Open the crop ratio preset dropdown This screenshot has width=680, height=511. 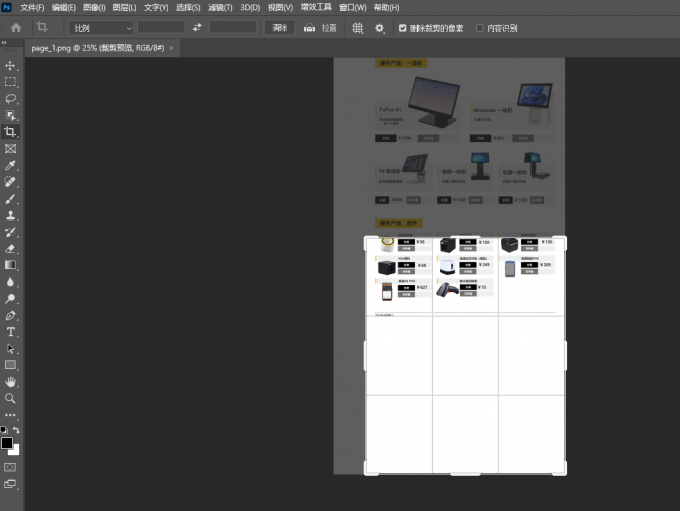(101, 28)
